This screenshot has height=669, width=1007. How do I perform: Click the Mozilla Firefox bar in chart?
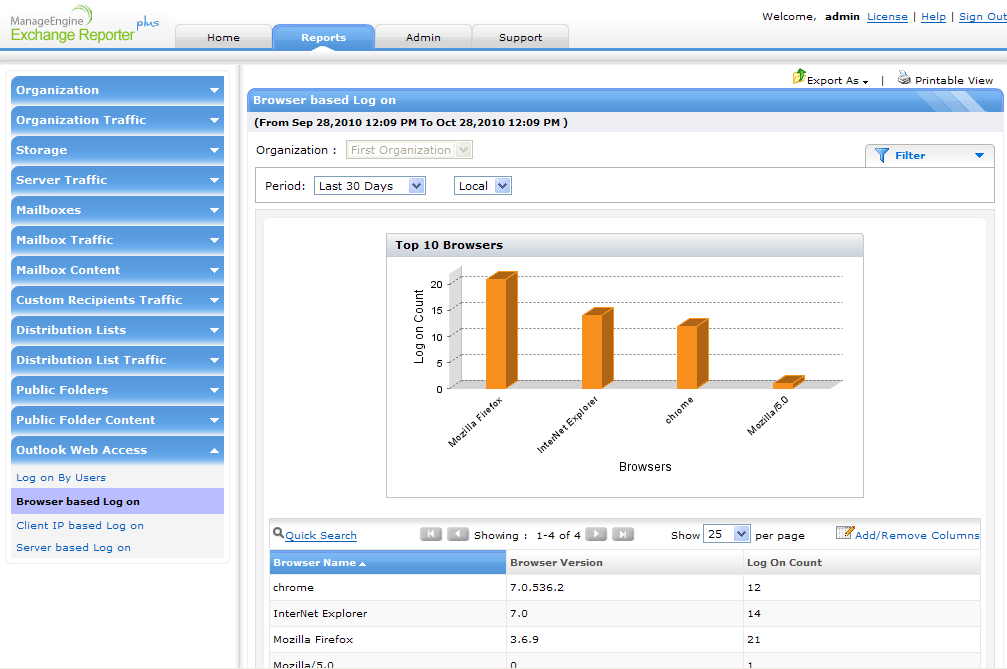496,332
